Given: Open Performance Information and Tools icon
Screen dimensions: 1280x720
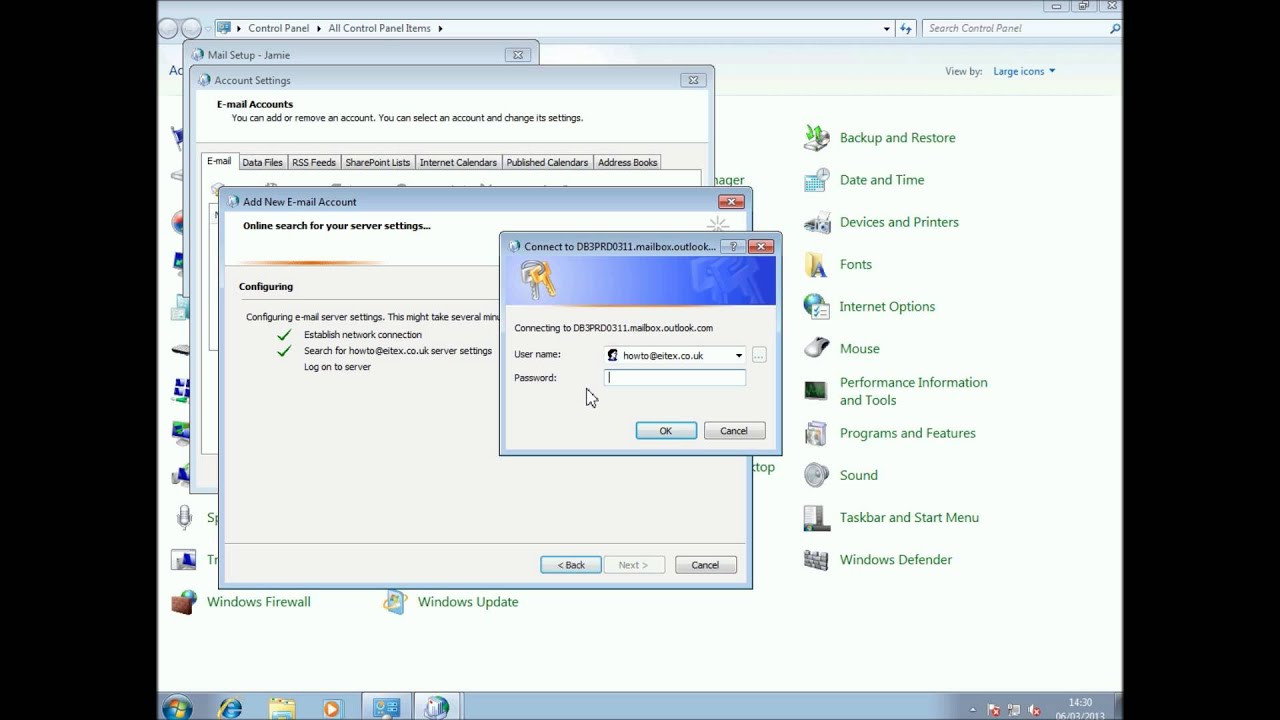Looking at the screenshot, I should [x=816, y=391].
